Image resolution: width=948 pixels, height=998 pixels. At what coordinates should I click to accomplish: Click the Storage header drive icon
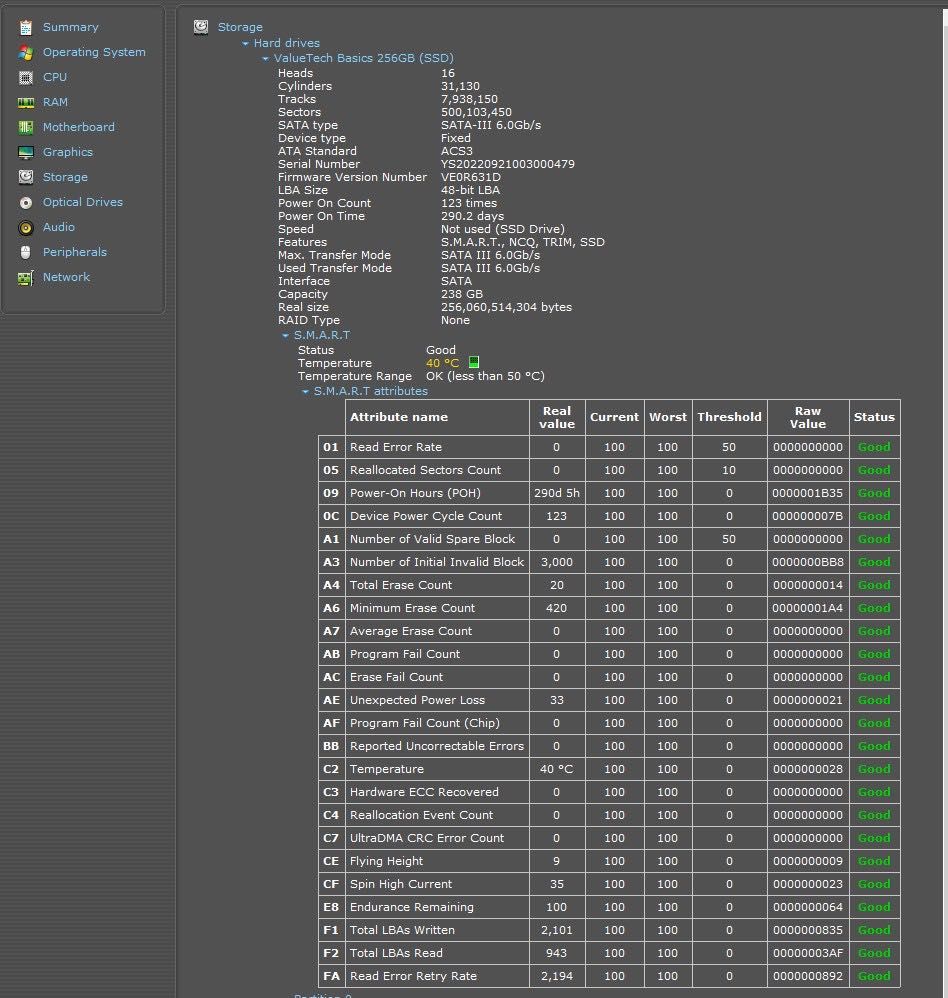pos(201,27)
